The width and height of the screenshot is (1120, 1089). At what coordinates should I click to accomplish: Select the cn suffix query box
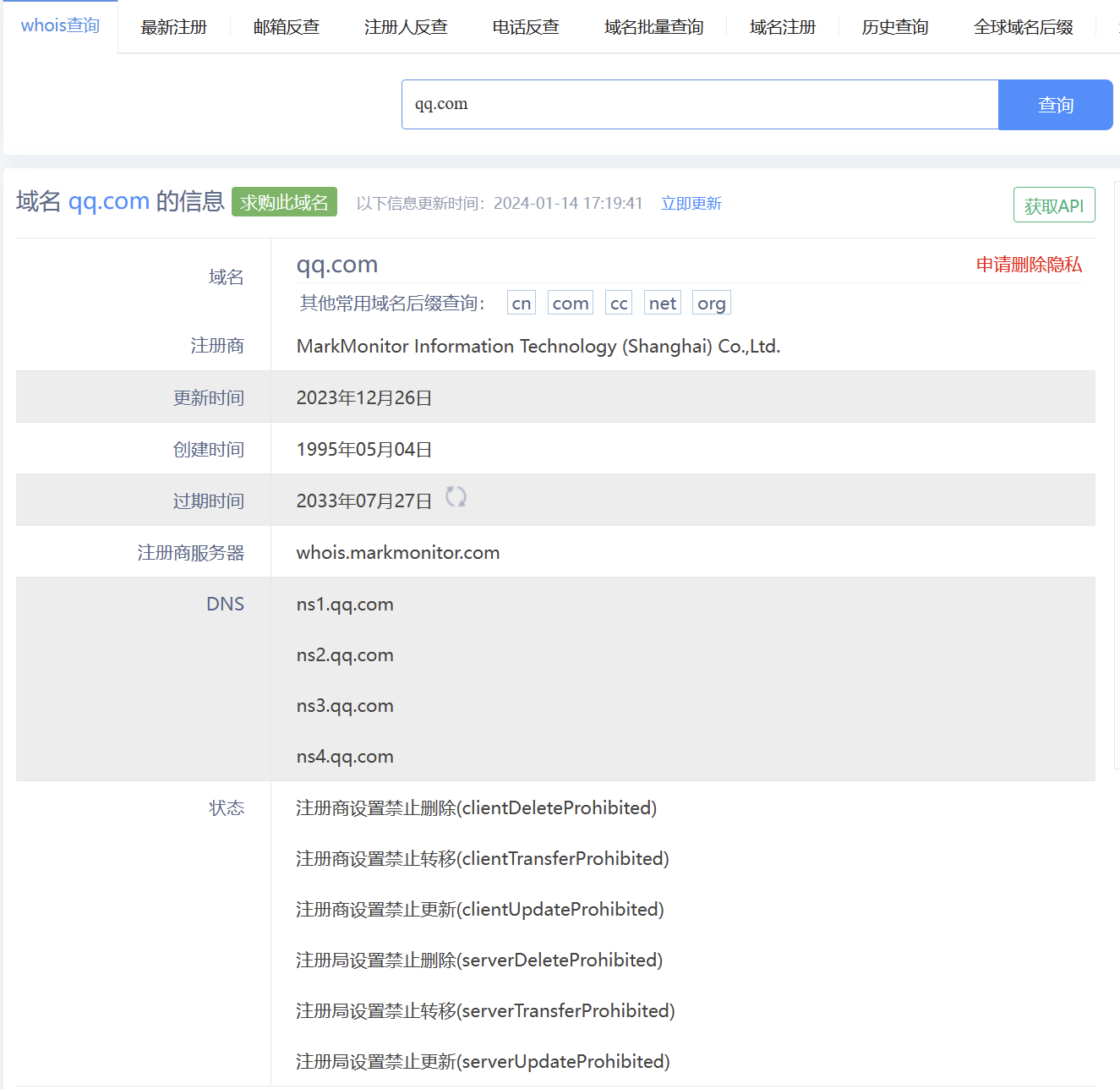pos(522,303)
